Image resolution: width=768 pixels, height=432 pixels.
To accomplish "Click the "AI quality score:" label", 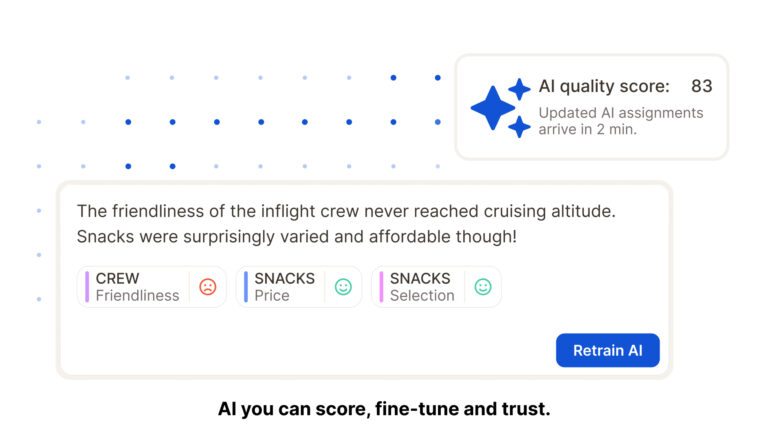I will (x=604, y=87).
